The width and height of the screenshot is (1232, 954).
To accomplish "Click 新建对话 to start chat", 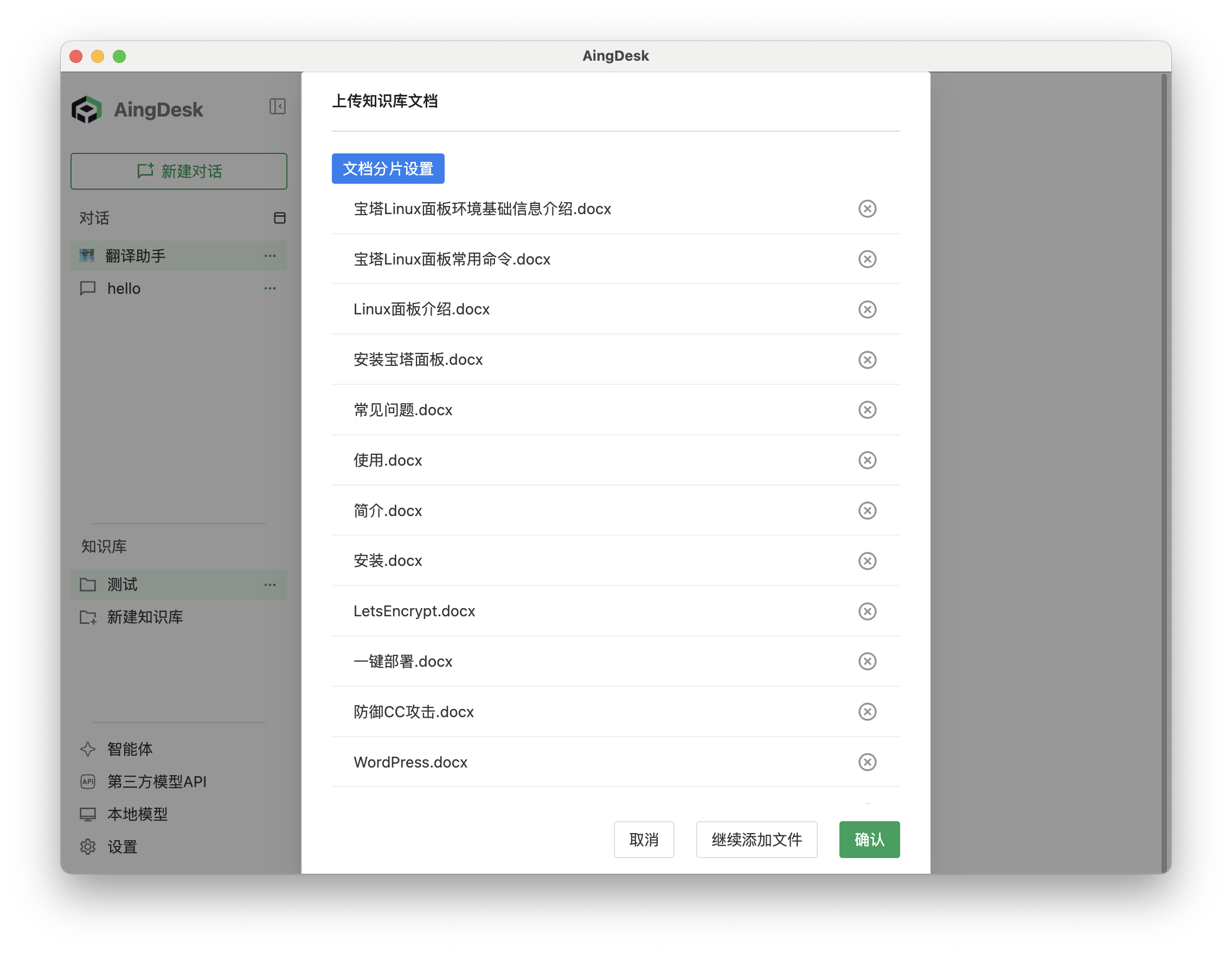I will pyautogui.click(x=178, y=171).
